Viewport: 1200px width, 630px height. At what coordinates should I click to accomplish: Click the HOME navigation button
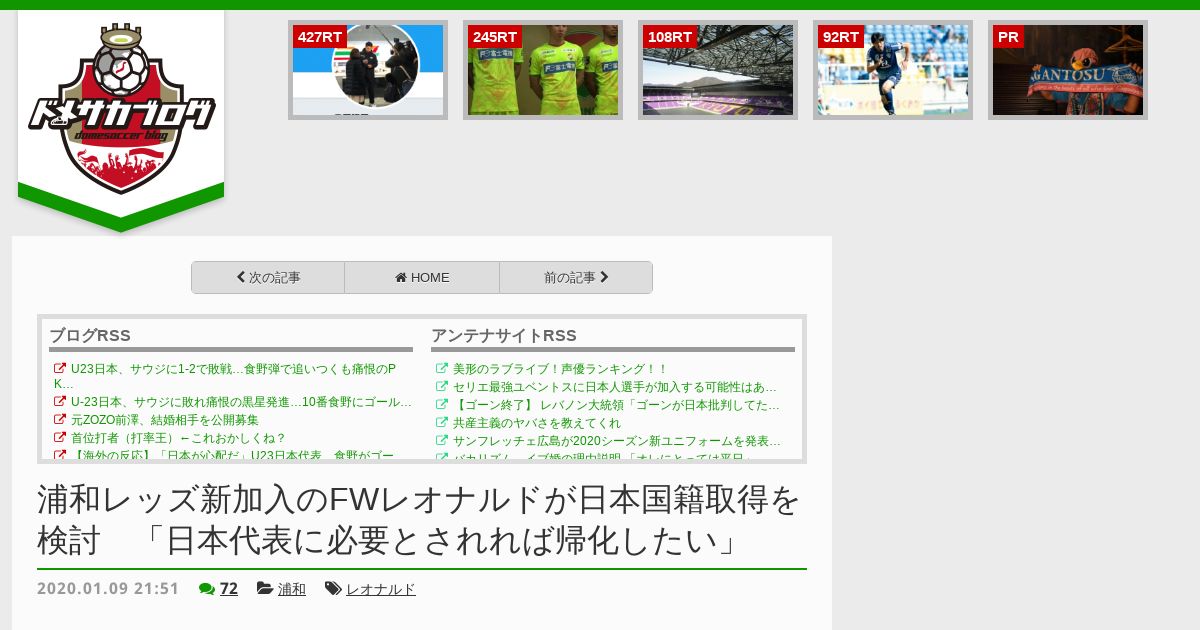point(422,278)
